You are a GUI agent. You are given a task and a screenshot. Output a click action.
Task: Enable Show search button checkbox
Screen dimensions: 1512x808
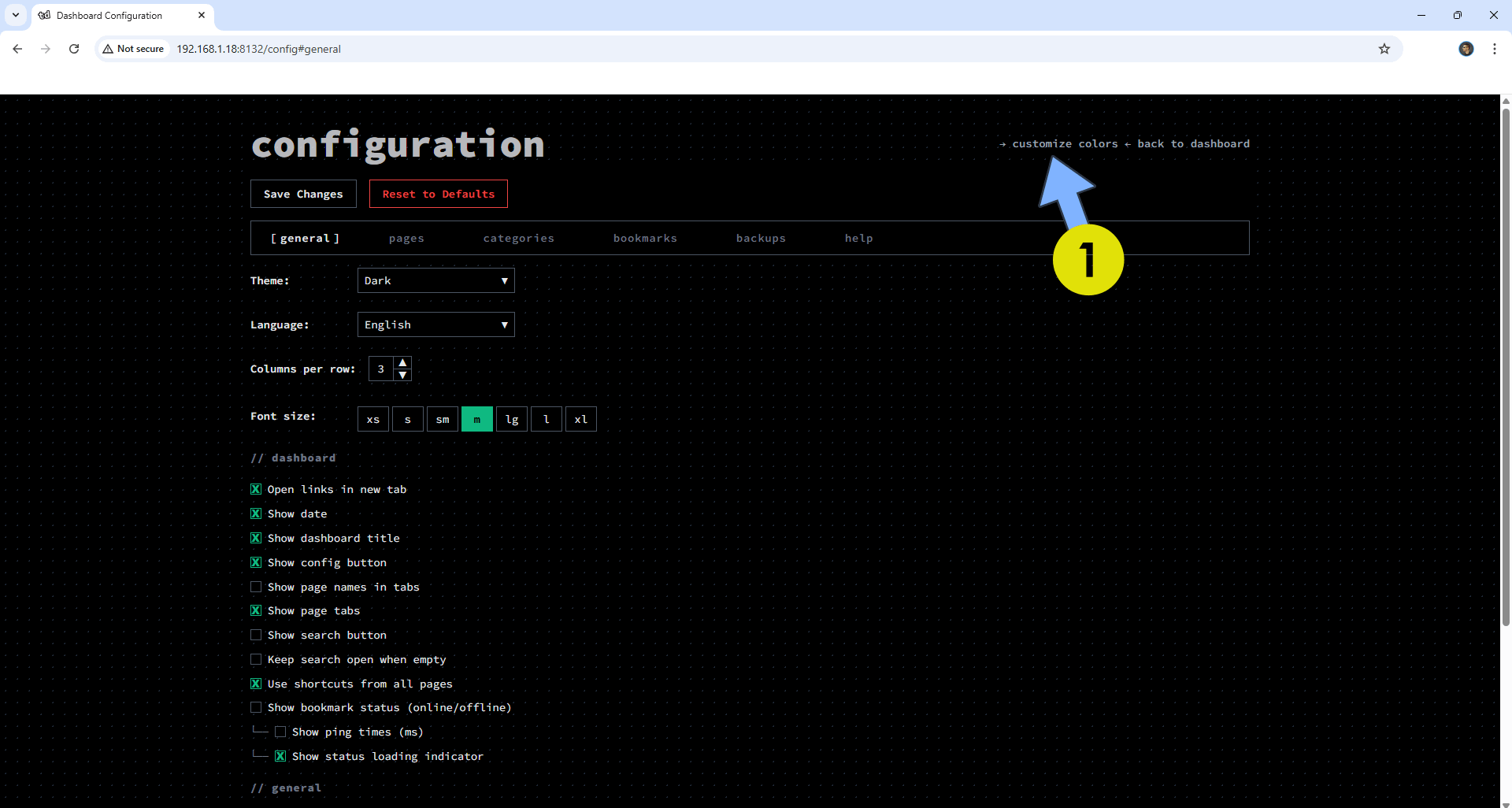256,635
